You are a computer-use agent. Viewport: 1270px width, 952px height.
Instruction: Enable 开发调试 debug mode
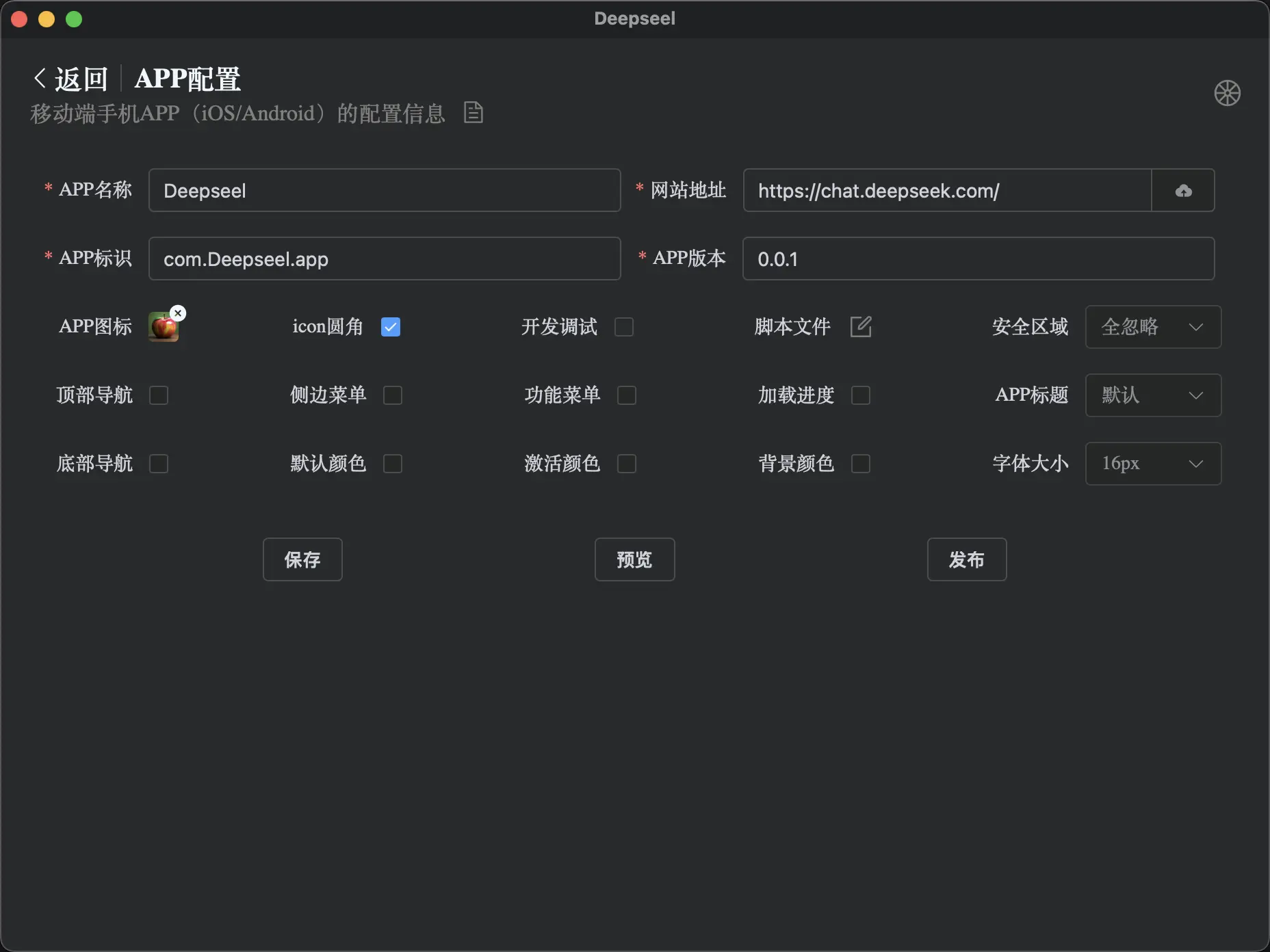click(624, 327)
